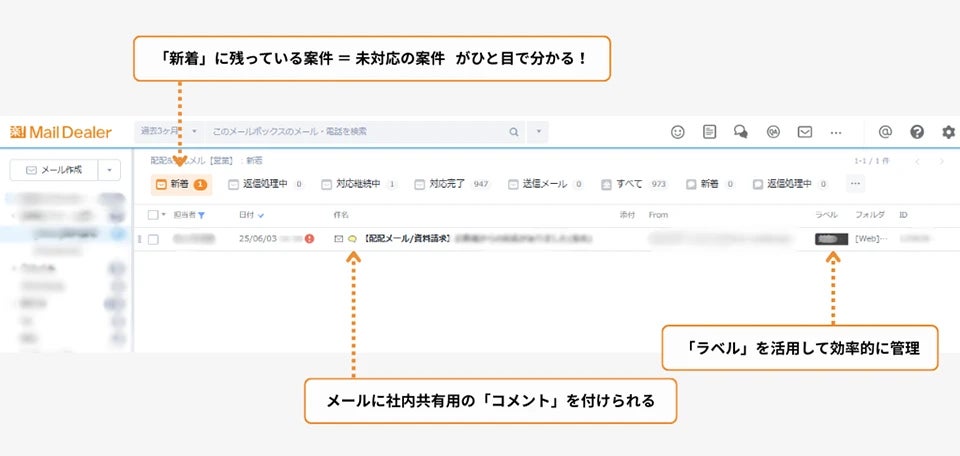Open the Q&A icon in top toolbar
The height and width of the screenshot is (456, 960).
pos(772,132)
